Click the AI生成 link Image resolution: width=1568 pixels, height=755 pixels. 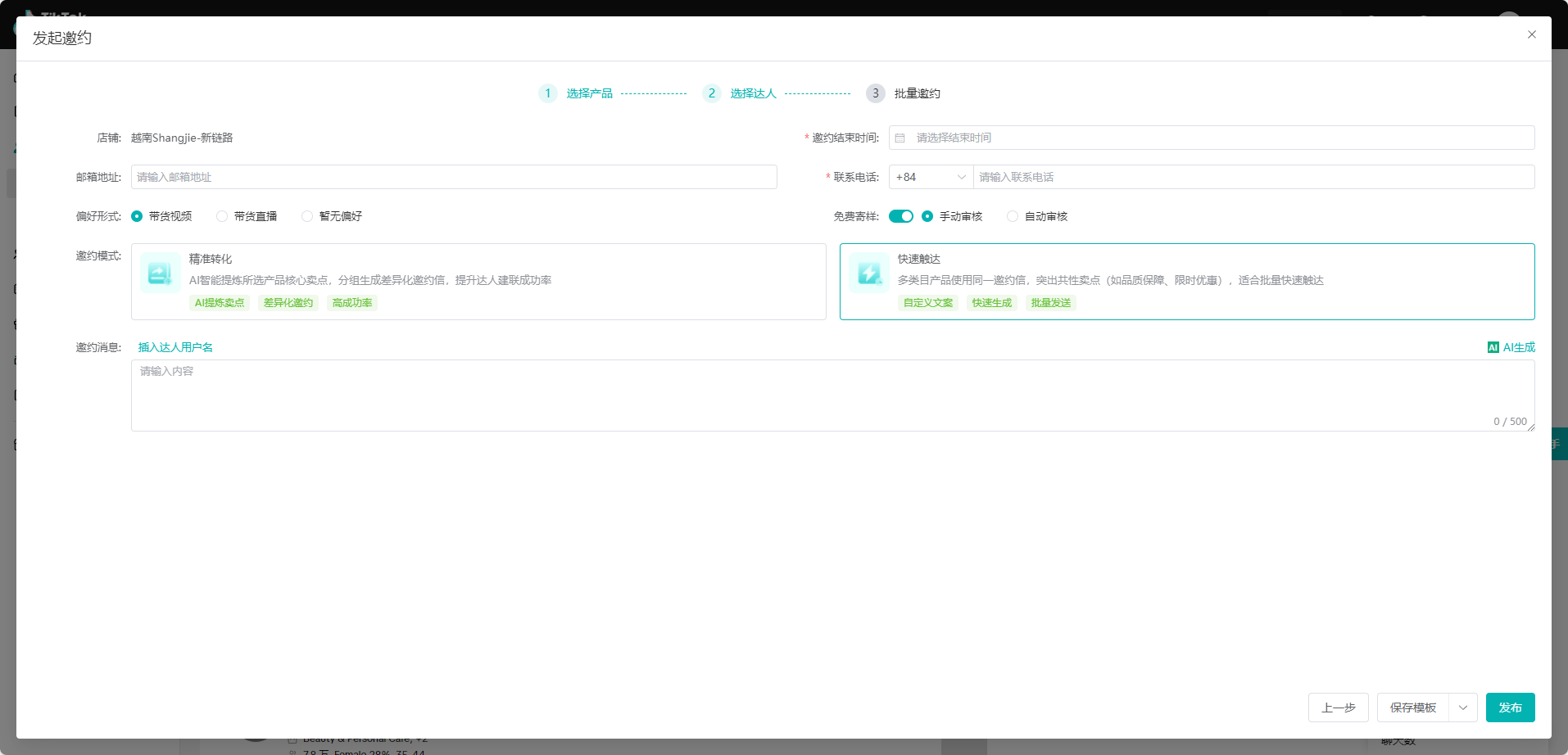(1511, 347)
